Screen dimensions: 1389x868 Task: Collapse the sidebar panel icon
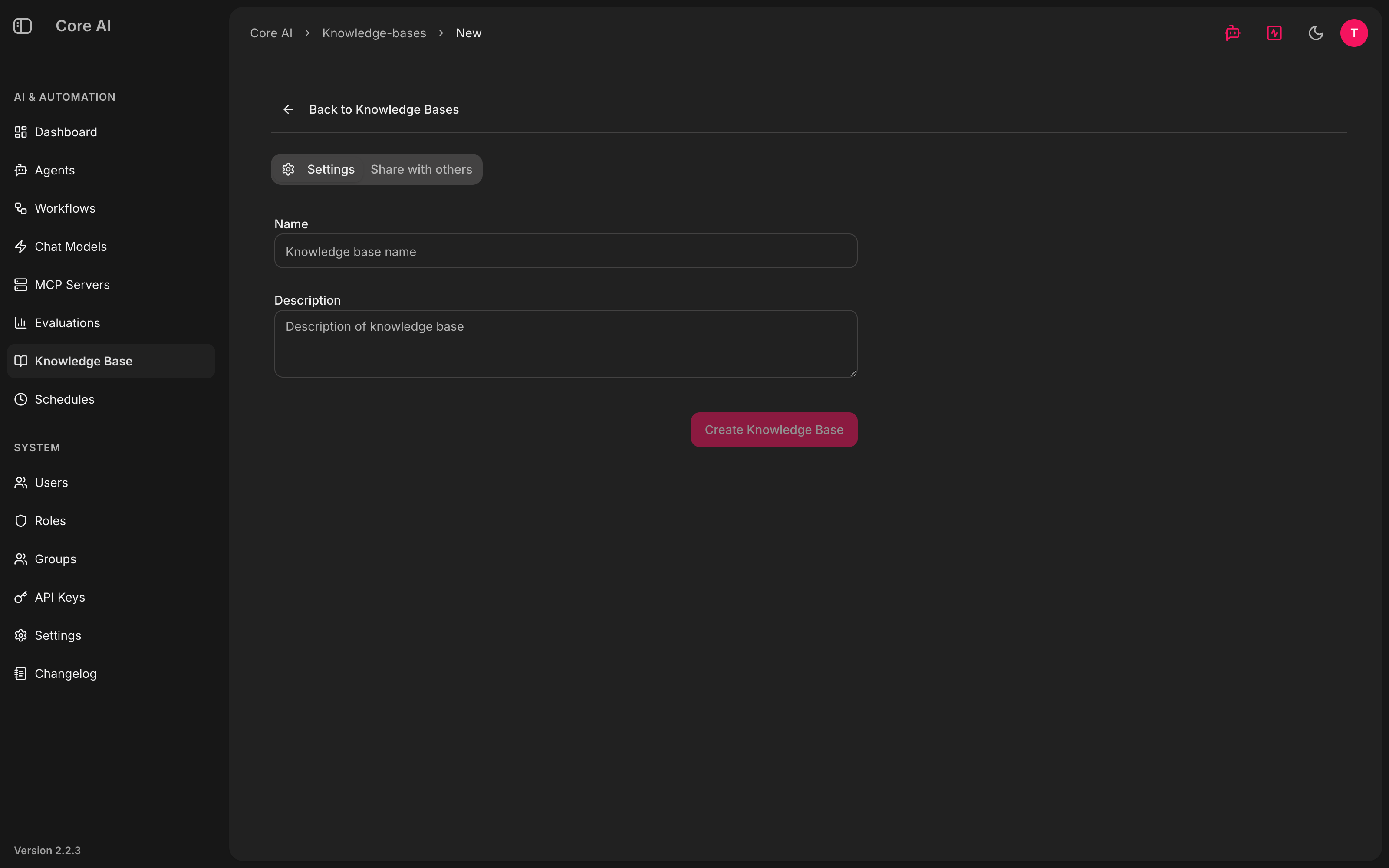coord(23,26)
